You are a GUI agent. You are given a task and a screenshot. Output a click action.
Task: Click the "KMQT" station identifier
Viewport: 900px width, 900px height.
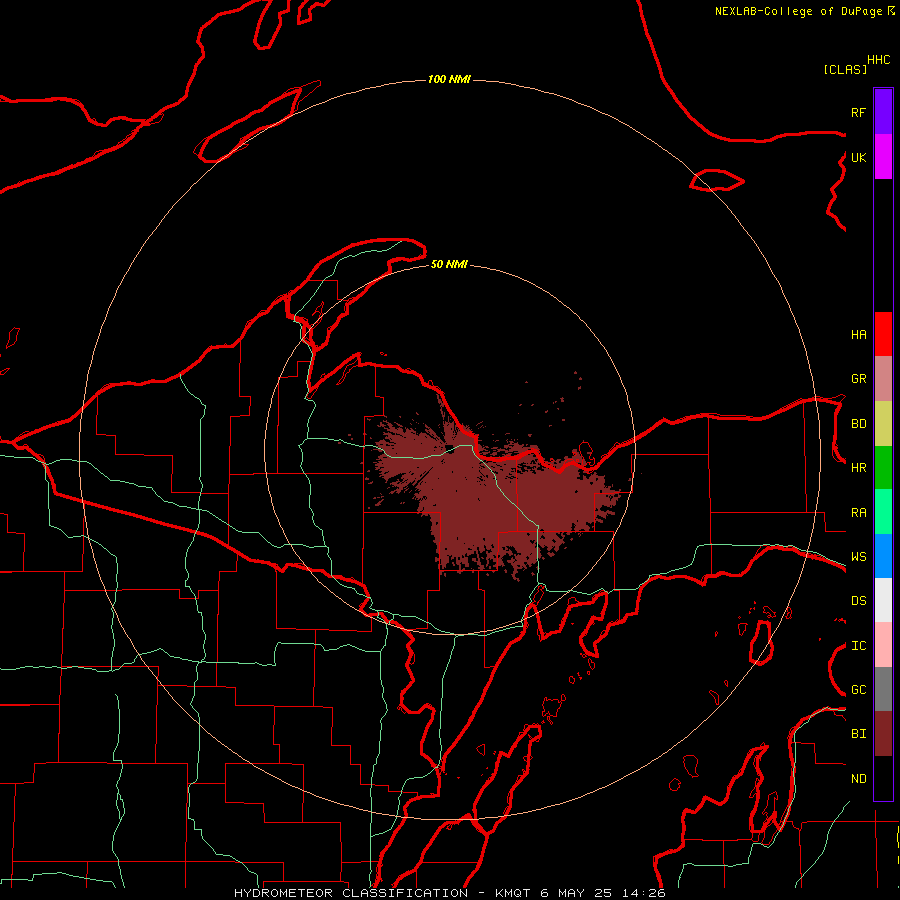pos(513,893)
